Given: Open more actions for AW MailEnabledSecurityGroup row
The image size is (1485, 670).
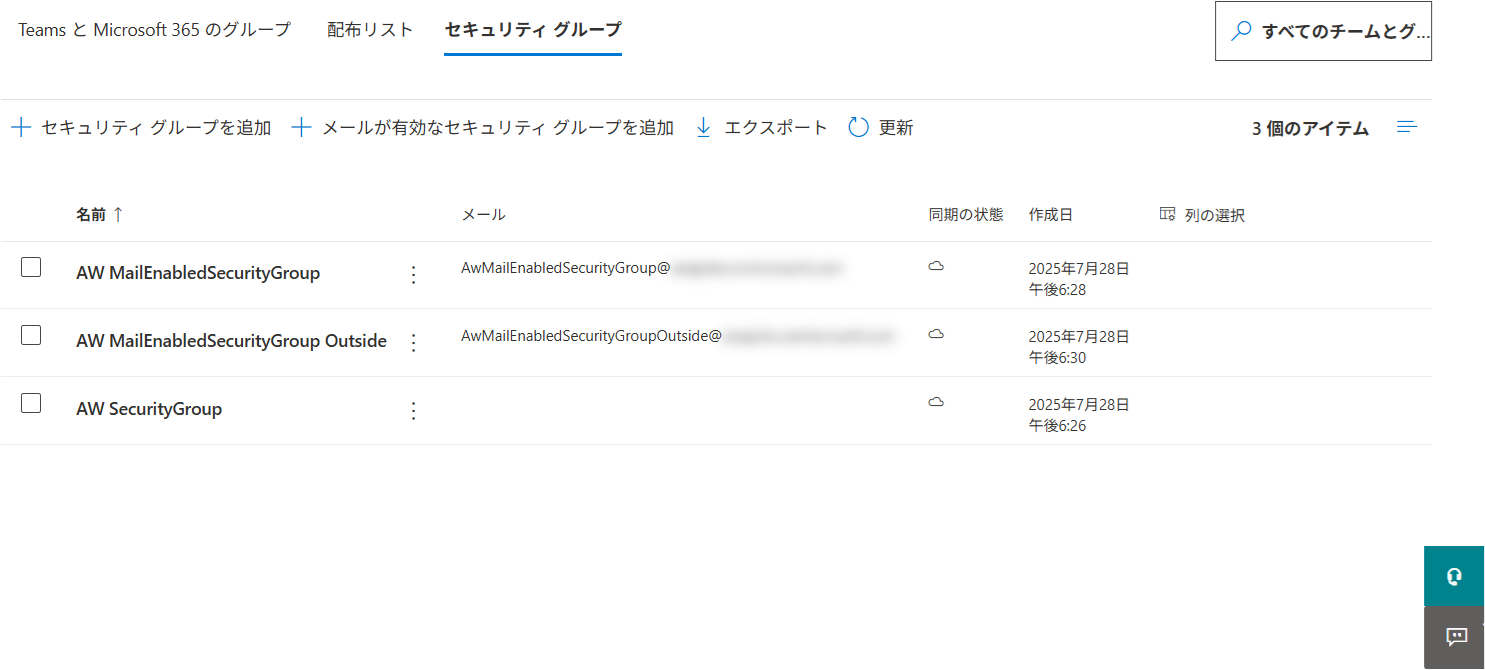Looking at the screenshot, I should pyautogui.click(x=414, y=275).
